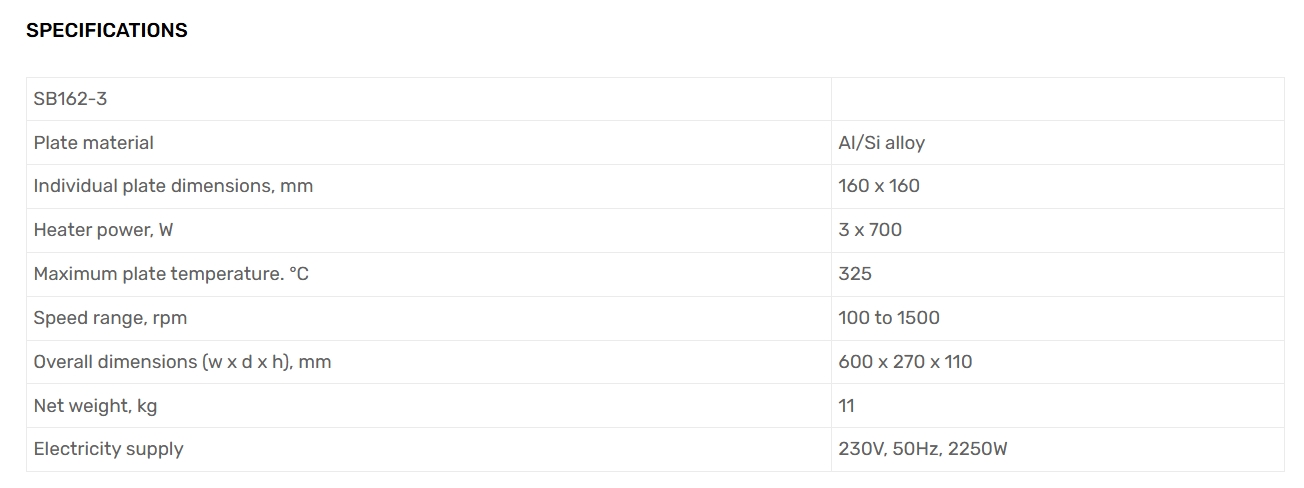Select the 160 x 160 value
Screen dimensions: 1304x488
879,186
